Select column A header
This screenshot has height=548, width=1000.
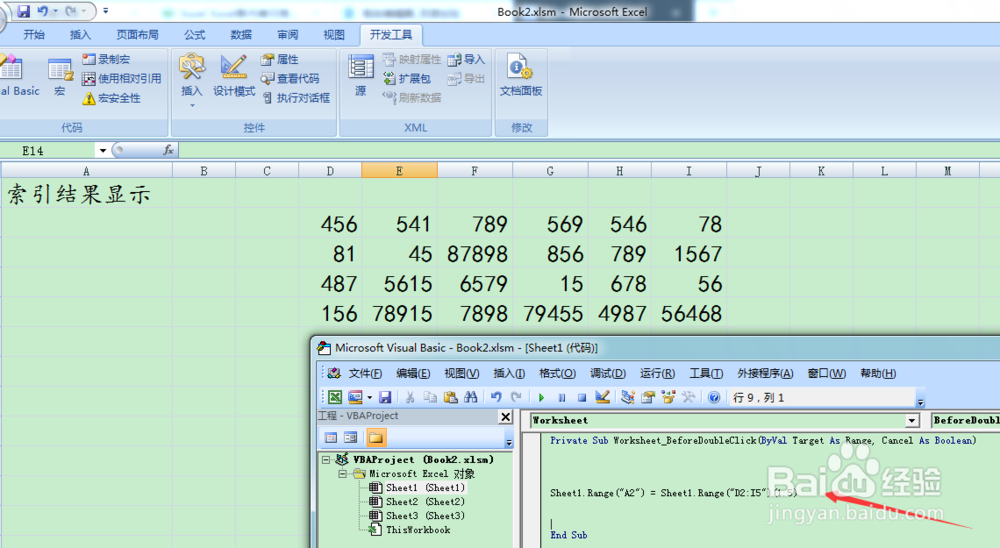tap(87, 171)
